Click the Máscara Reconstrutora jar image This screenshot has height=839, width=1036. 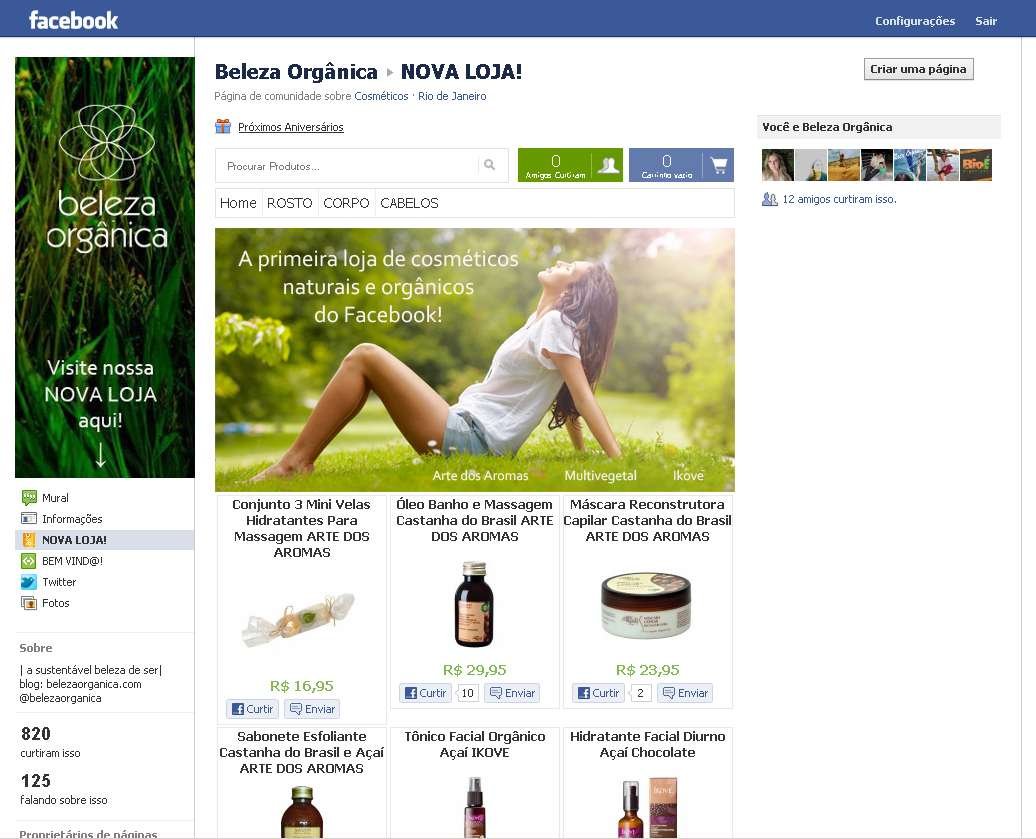pyautogui.click(x=646, y=605)
